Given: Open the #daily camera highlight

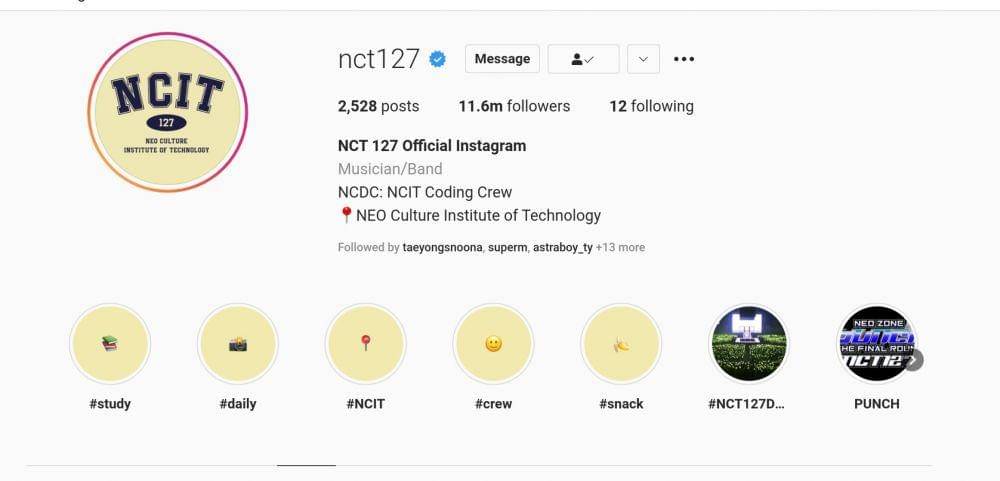Looking at the screenshot, I should [237, 344].
